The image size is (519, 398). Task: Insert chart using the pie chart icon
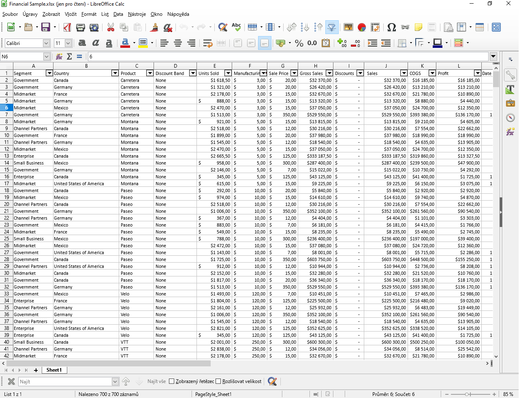[x=362, y=27]
